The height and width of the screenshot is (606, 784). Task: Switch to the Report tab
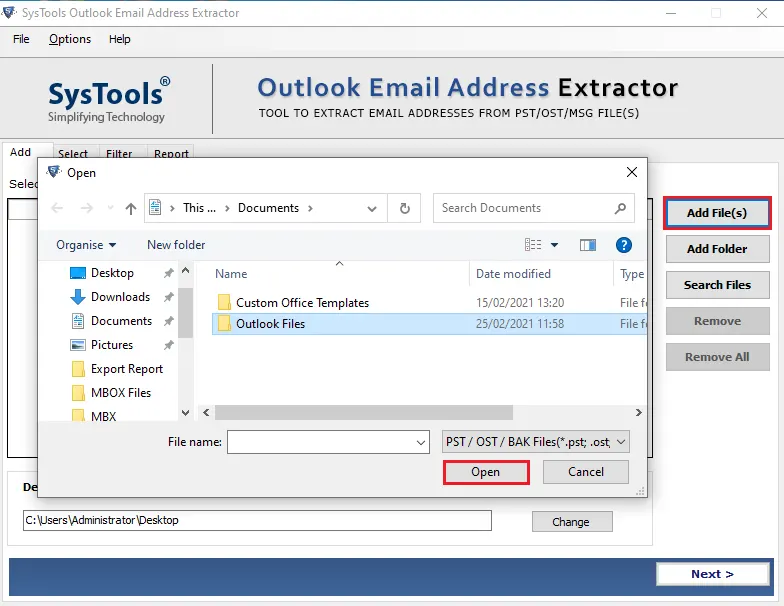[171, 153]
